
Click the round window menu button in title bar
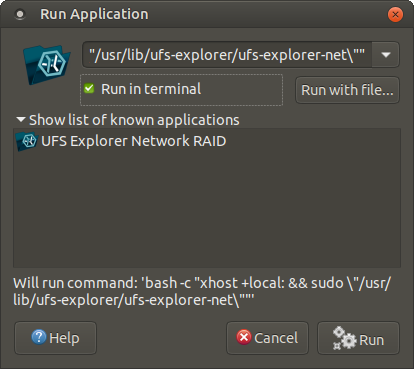[x=20, y=14]
